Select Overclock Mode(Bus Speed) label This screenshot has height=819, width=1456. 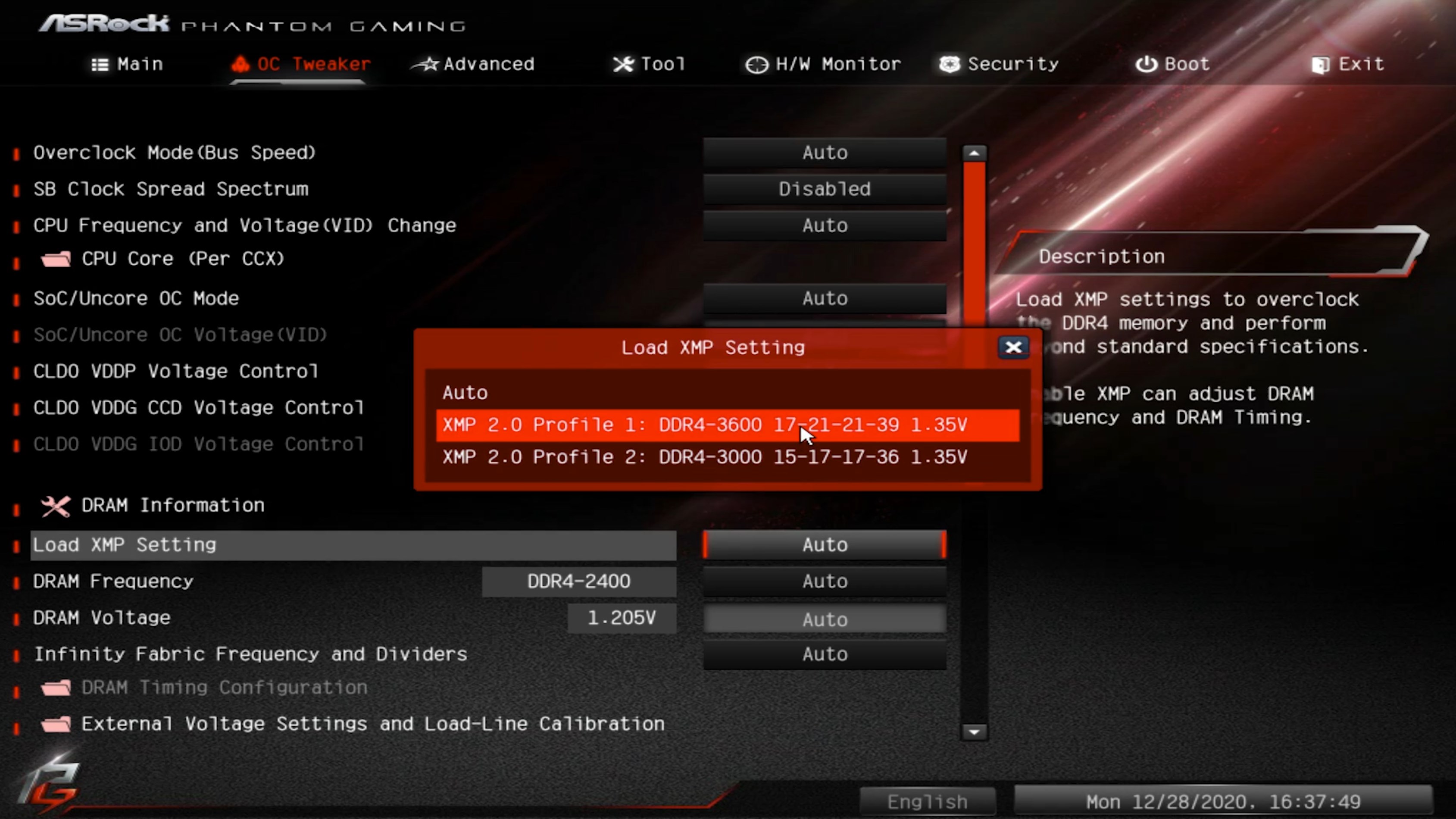[174, 153]
